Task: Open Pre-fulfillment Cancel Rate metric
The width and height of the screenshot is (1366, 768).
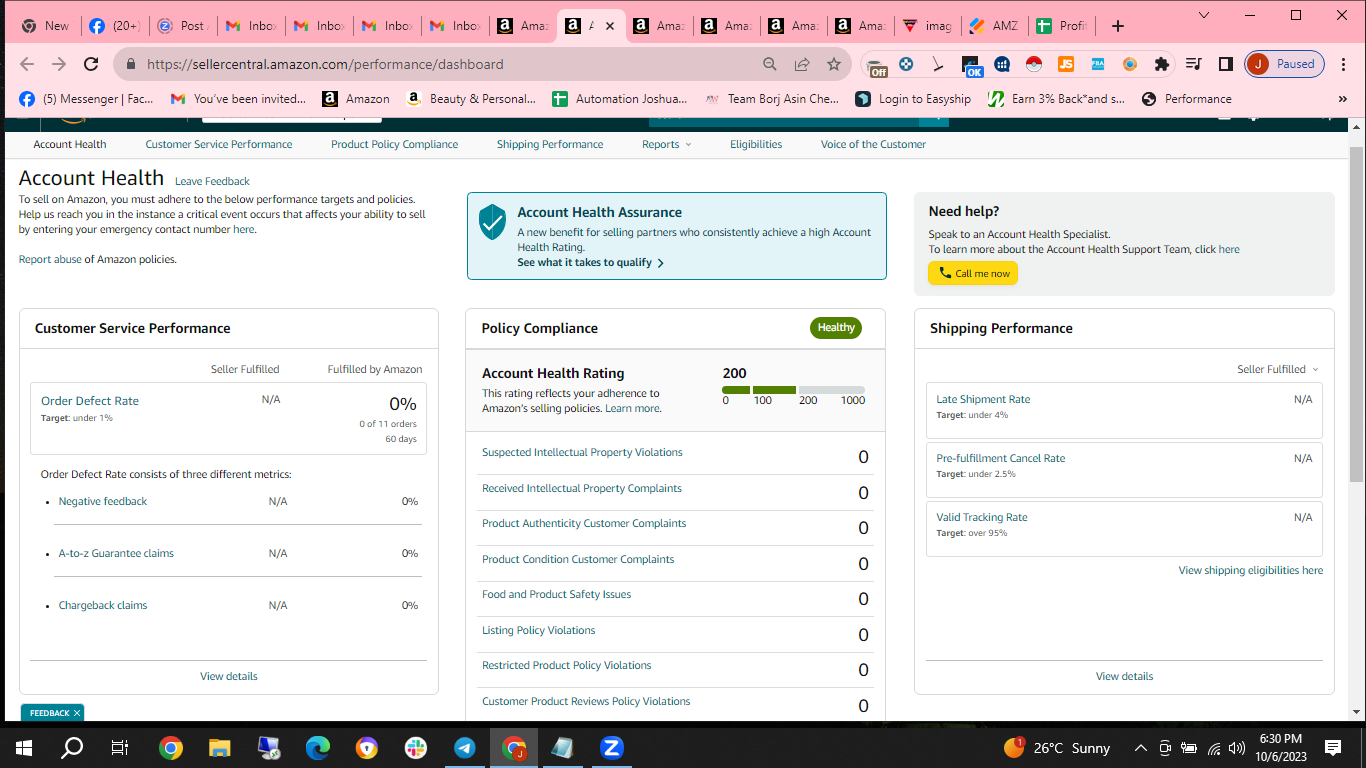Action: point(1001,458)
